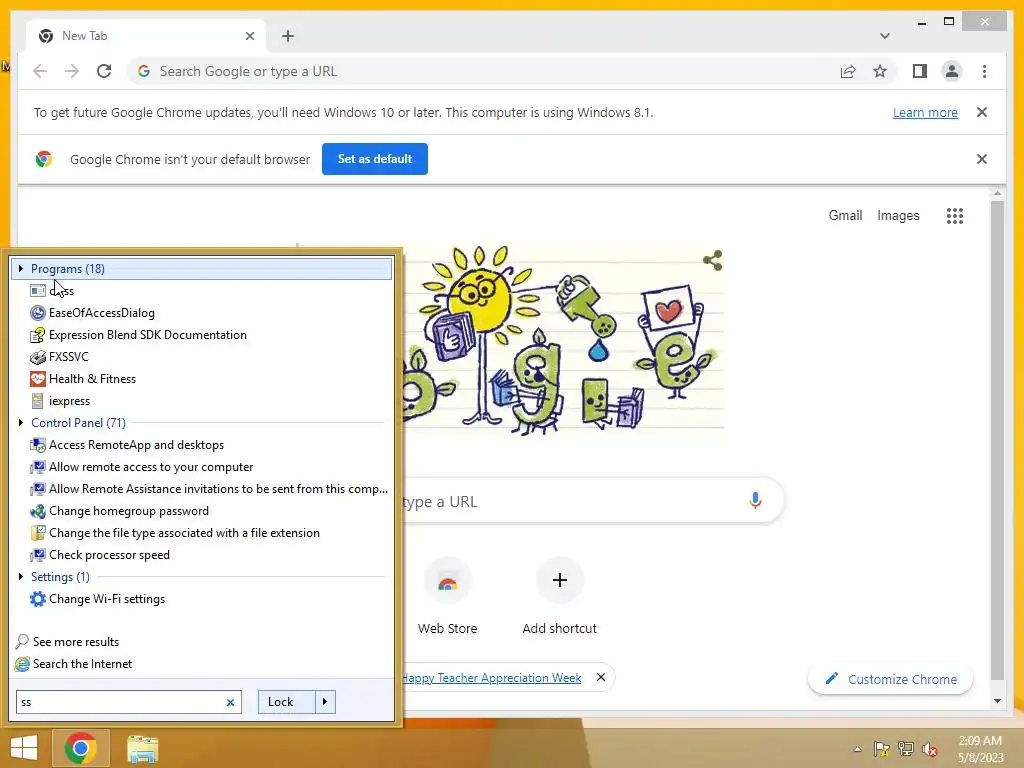This screenshot has width=1024, height=768.
Task: Open Chrome side panel icon
Action: [920, 71]
